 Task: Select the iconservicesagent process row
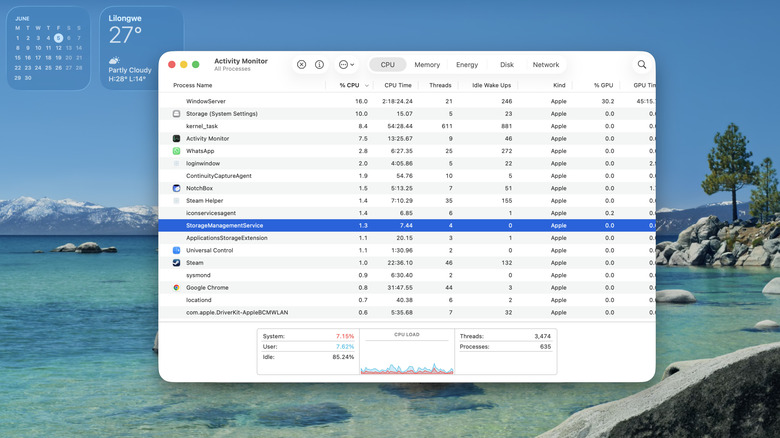point(407,213)
